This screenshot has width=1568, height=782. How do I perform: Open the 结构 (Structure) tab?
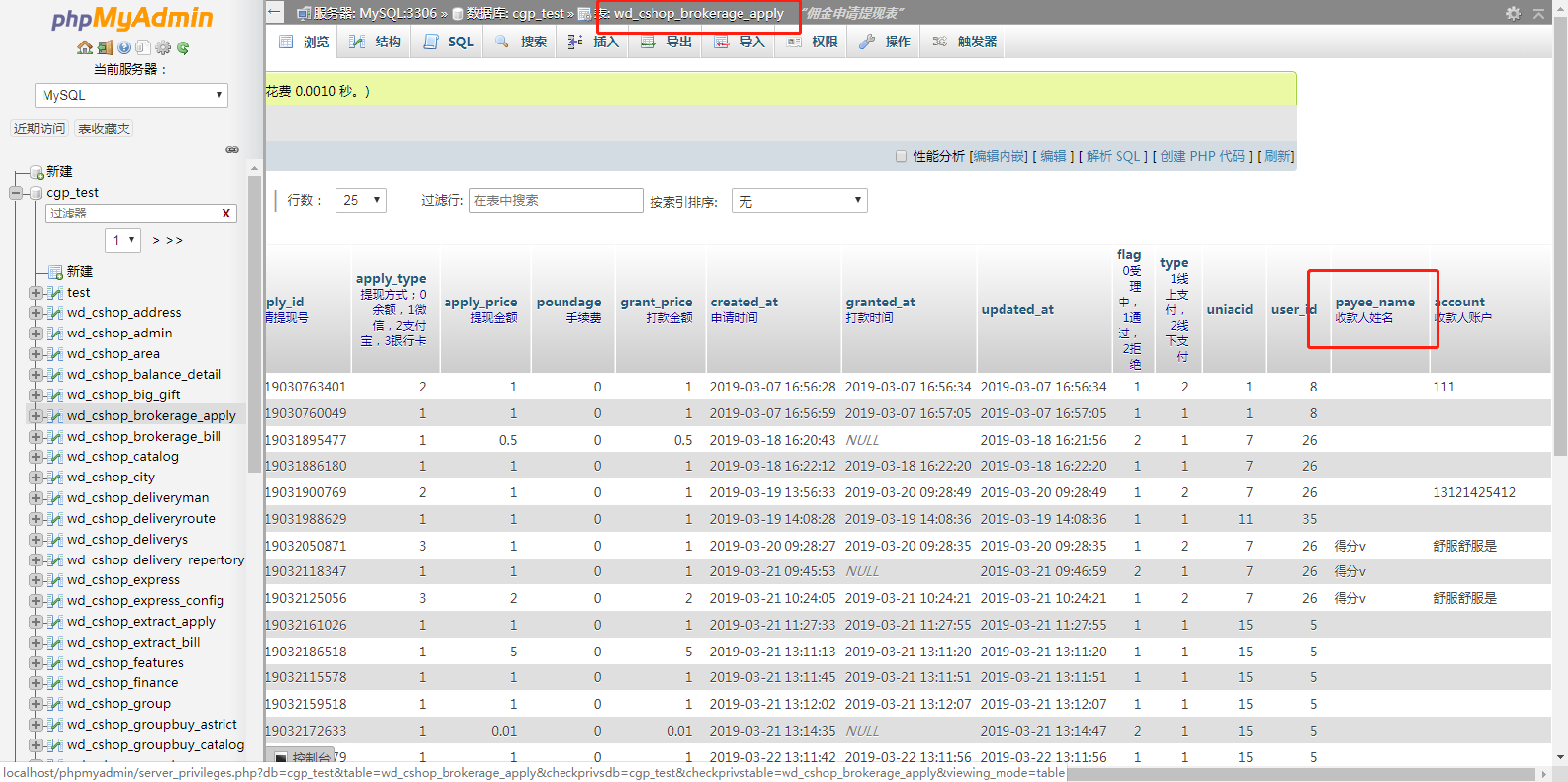click(376, 42)
